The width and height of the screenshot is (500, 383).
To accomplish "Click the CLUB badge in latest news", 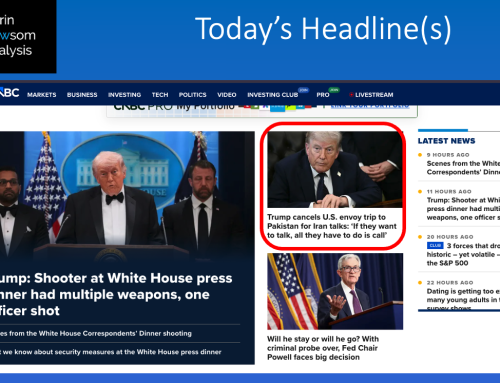I will (435, 246).
